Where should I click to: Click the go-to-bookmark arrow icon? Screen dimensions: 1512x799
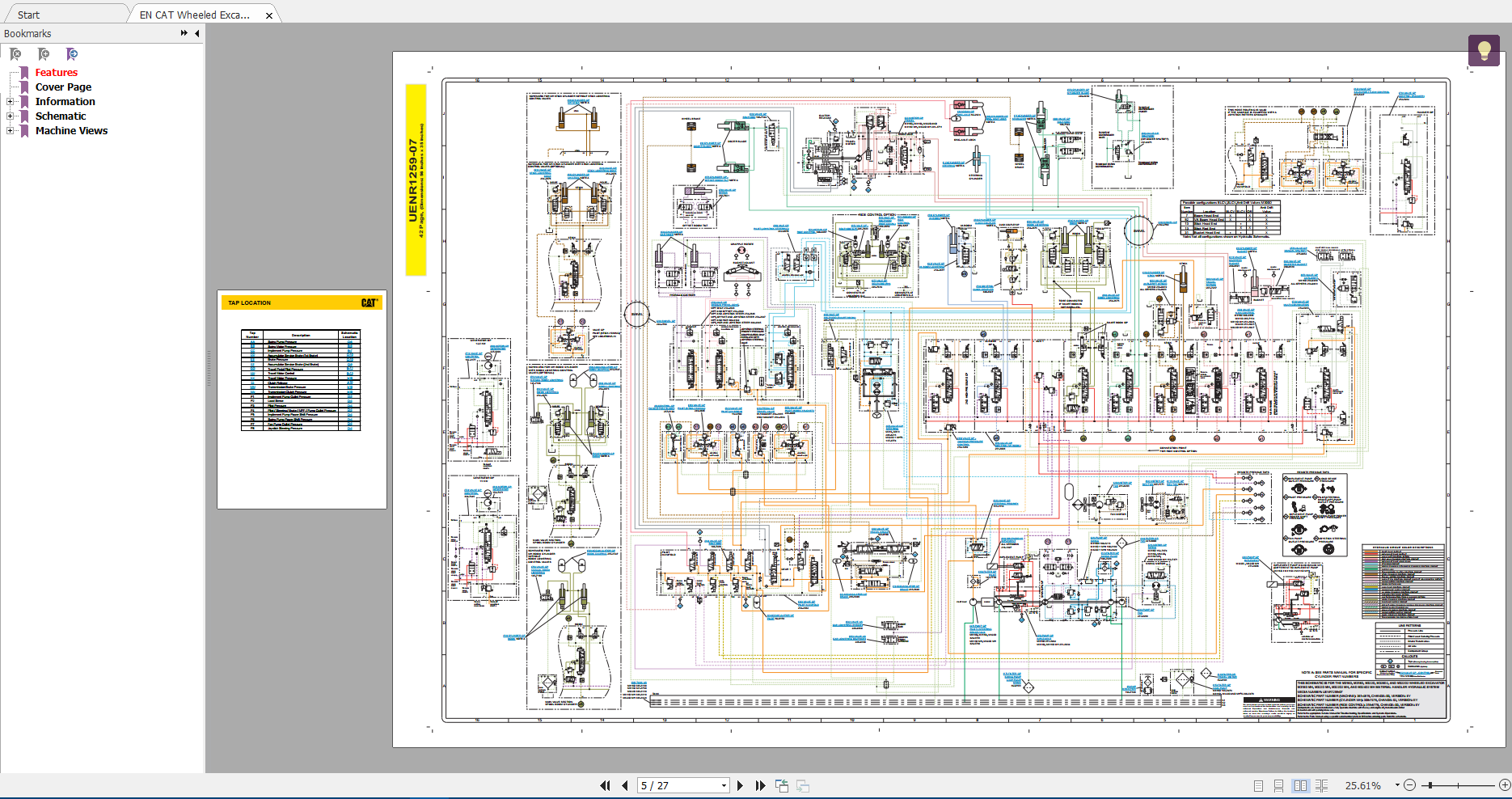(72, 54)
